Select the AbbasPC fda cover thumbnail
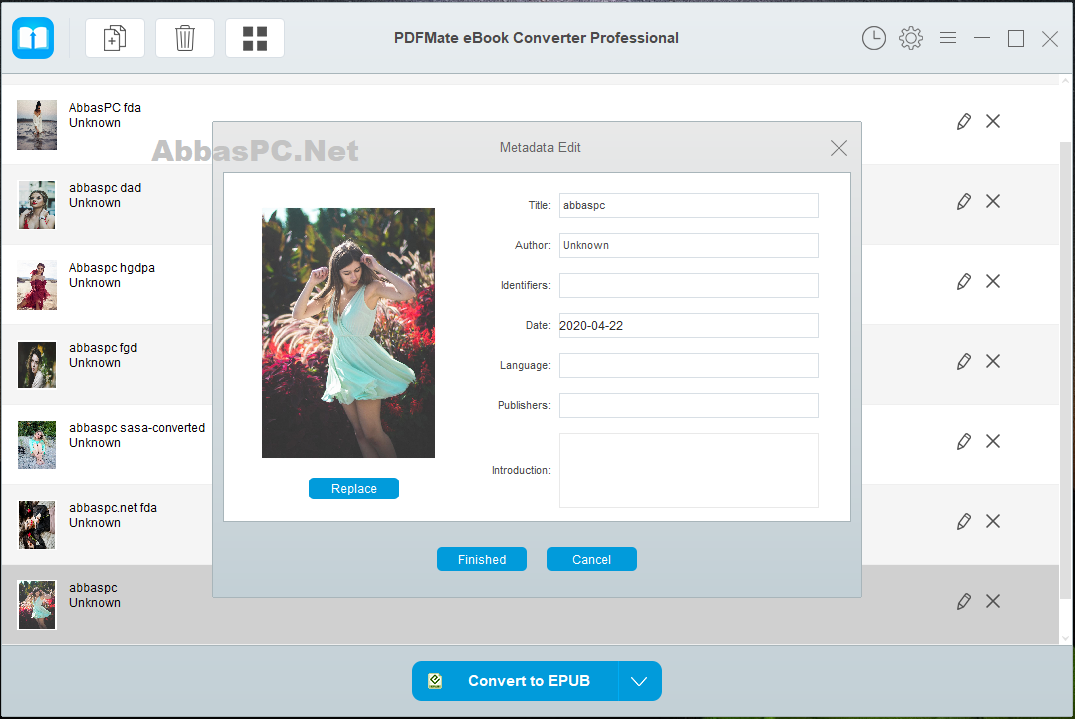Viewport: 1075px width, 719px height. (x=37, y=125)
